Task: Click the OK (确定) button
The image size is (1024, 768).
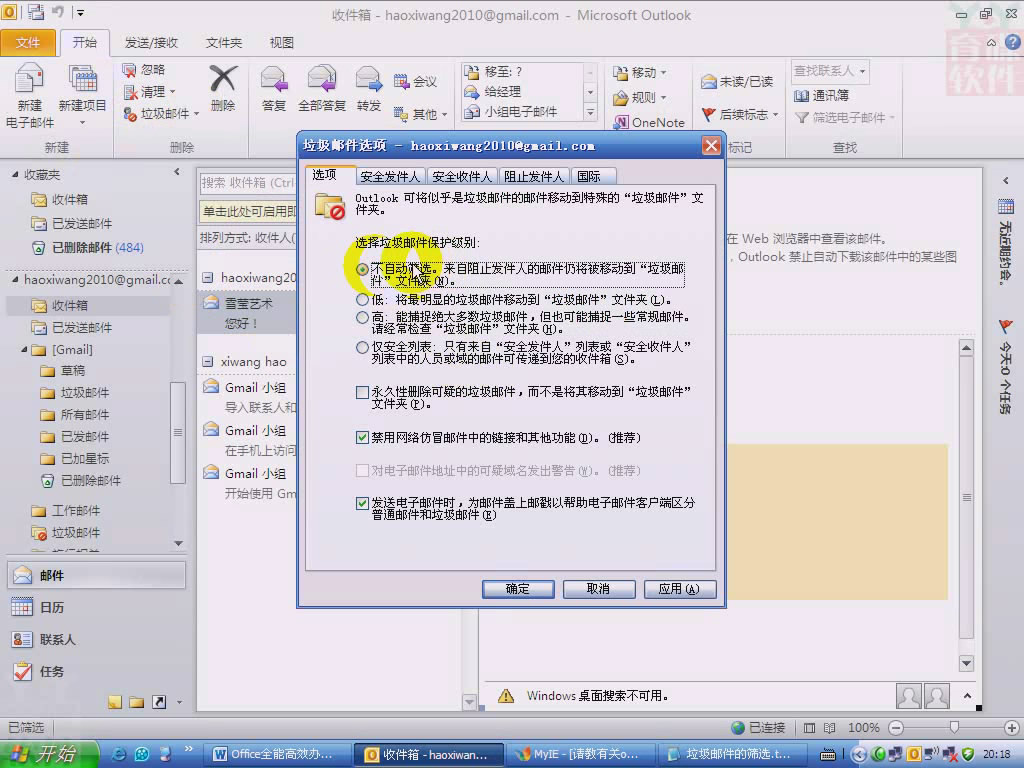Action: click(518, 589)
